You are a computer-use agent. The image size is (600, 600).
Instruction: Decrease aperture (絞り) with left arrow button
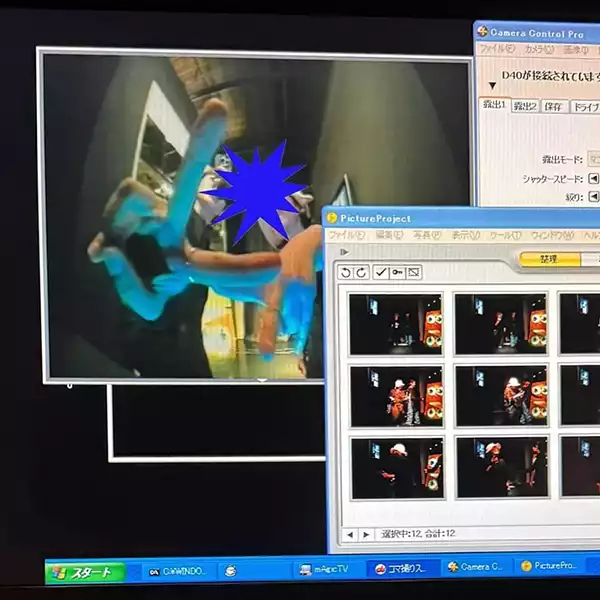[x=593, y=197]
